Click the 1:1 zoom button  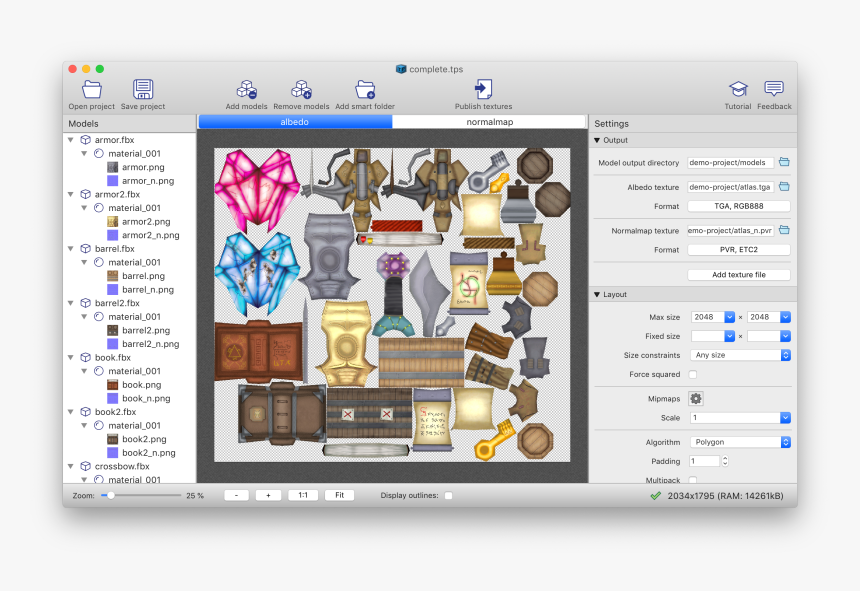click(x=303, y=495)
